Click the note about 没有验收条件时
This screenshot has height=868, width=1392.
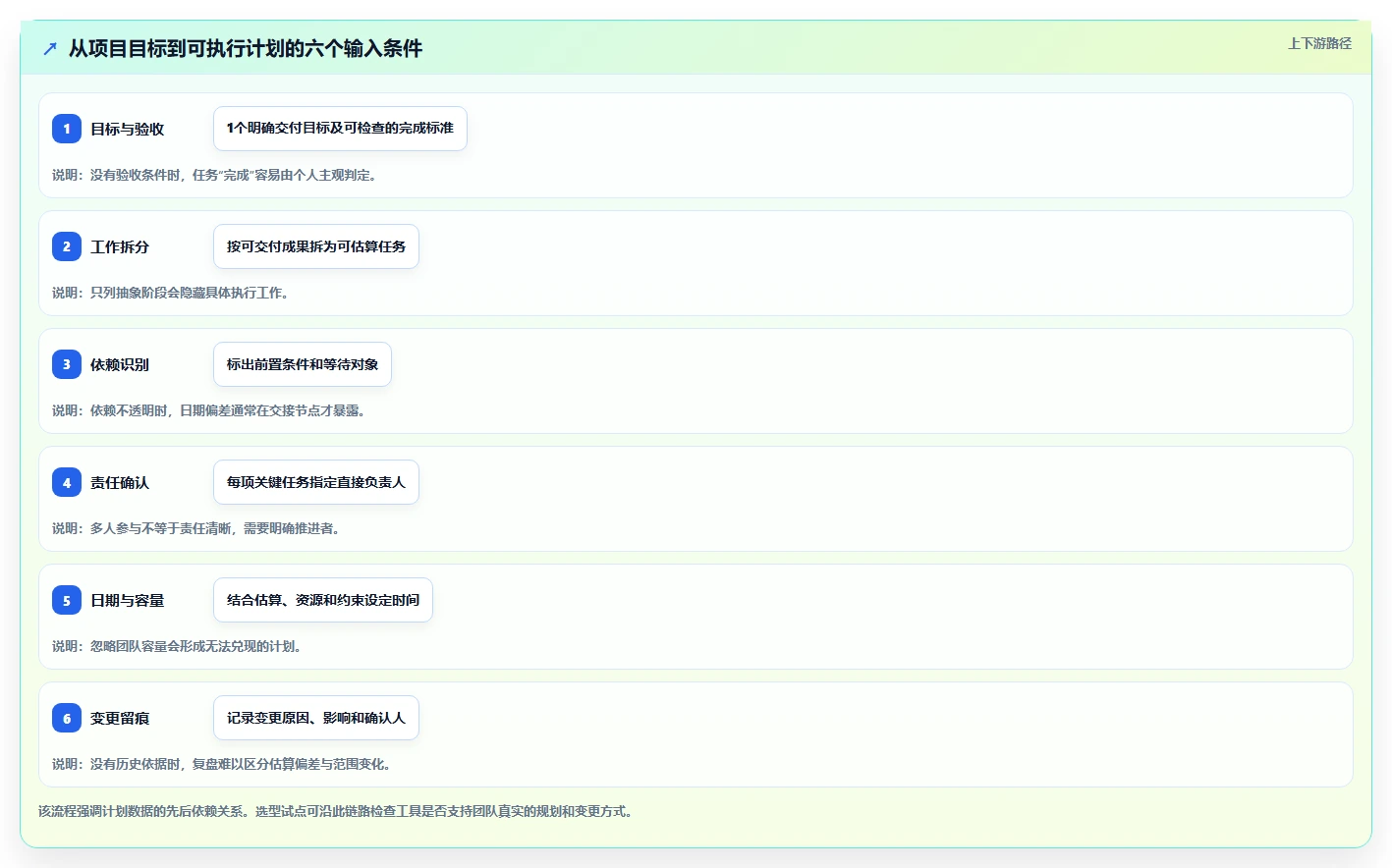(x=214, y=175)
